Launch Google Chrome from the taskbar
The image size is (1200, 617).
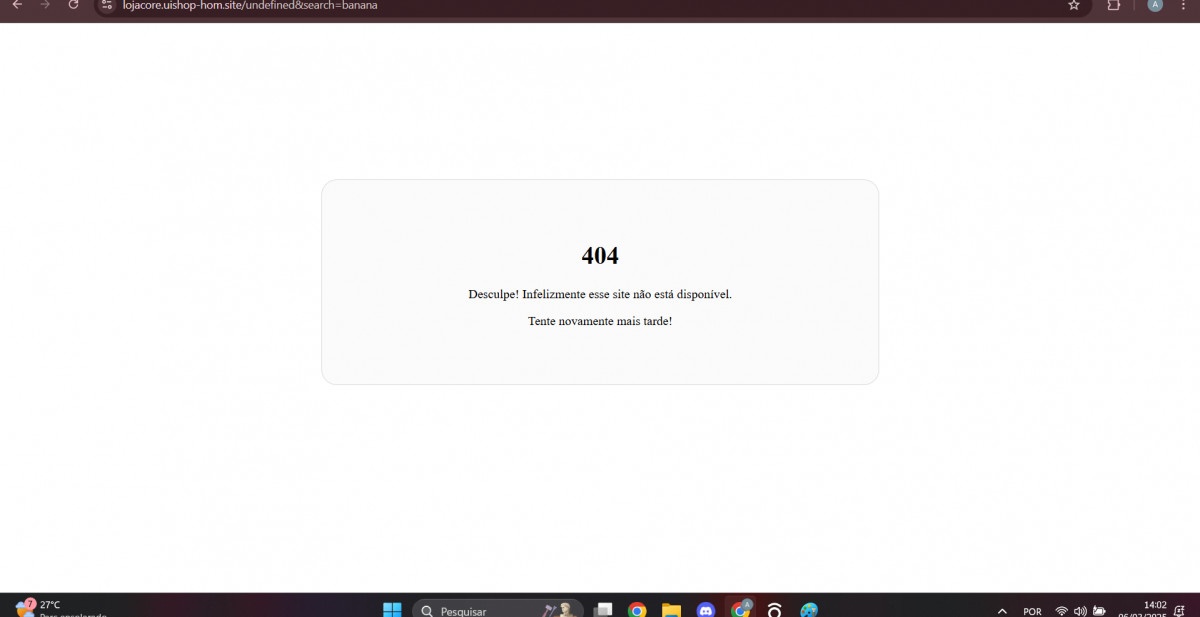click(637, 610)
